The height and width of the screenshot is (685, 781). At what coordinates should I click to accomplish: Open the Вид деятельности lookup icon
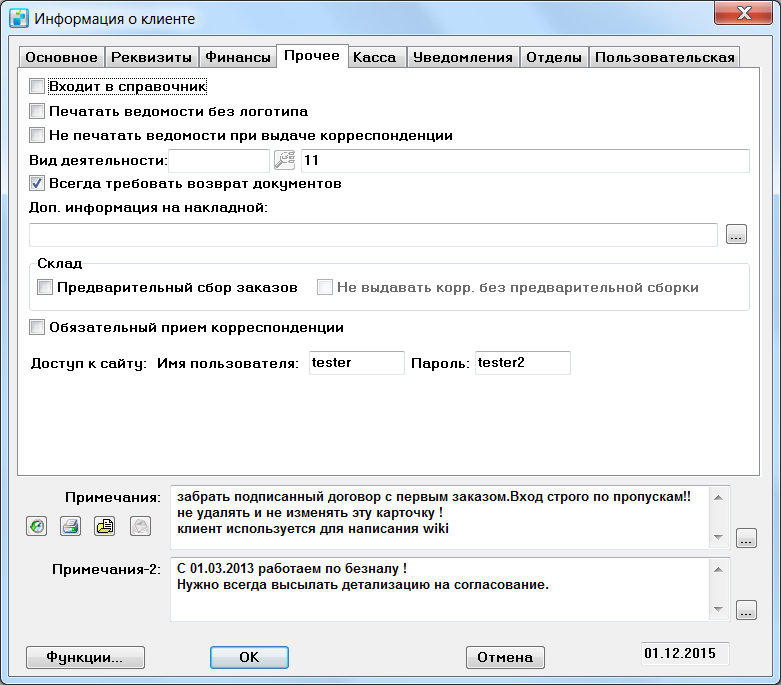click(x=285, y=160)
